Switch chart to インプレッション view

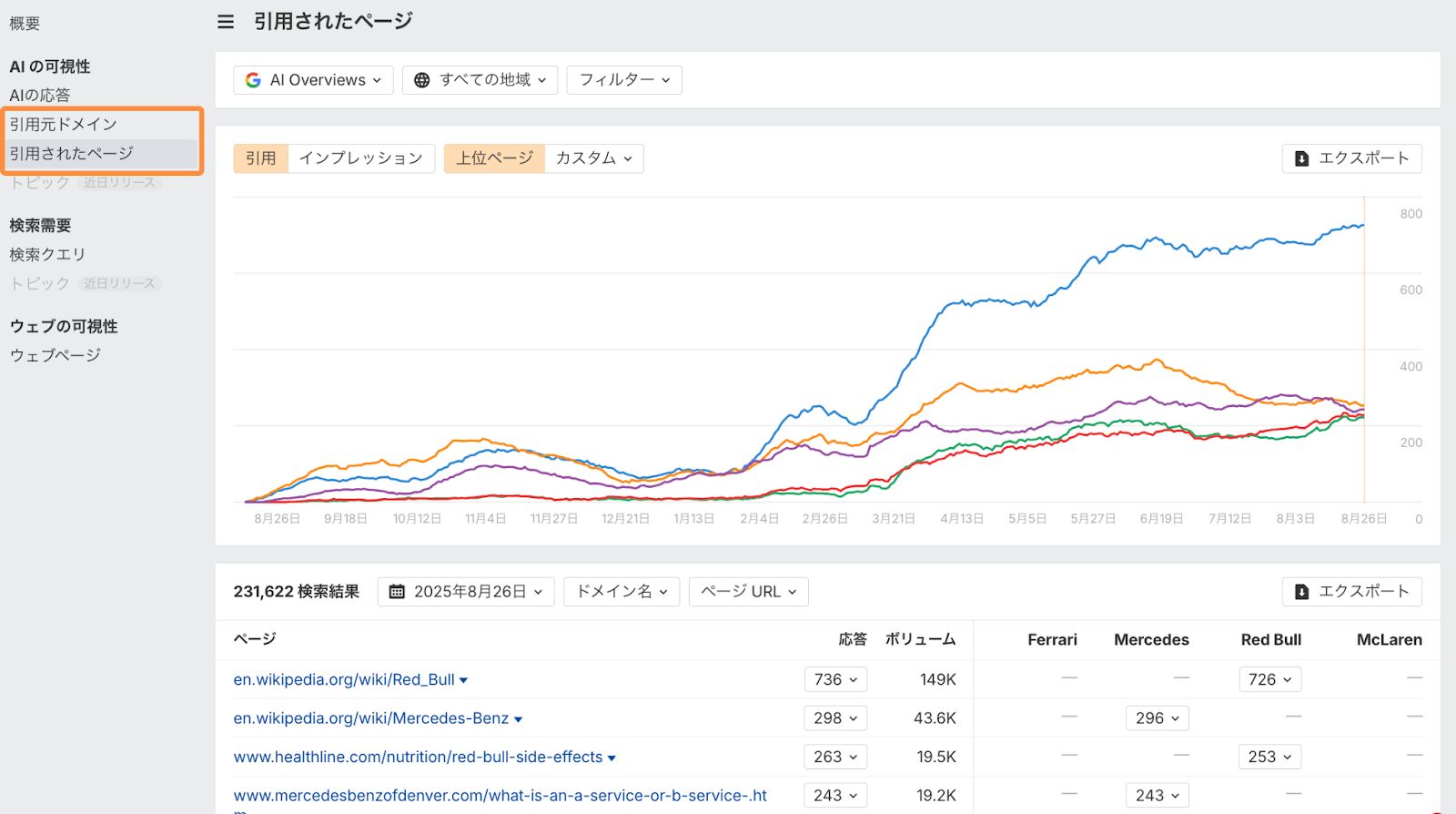point(360,158)
